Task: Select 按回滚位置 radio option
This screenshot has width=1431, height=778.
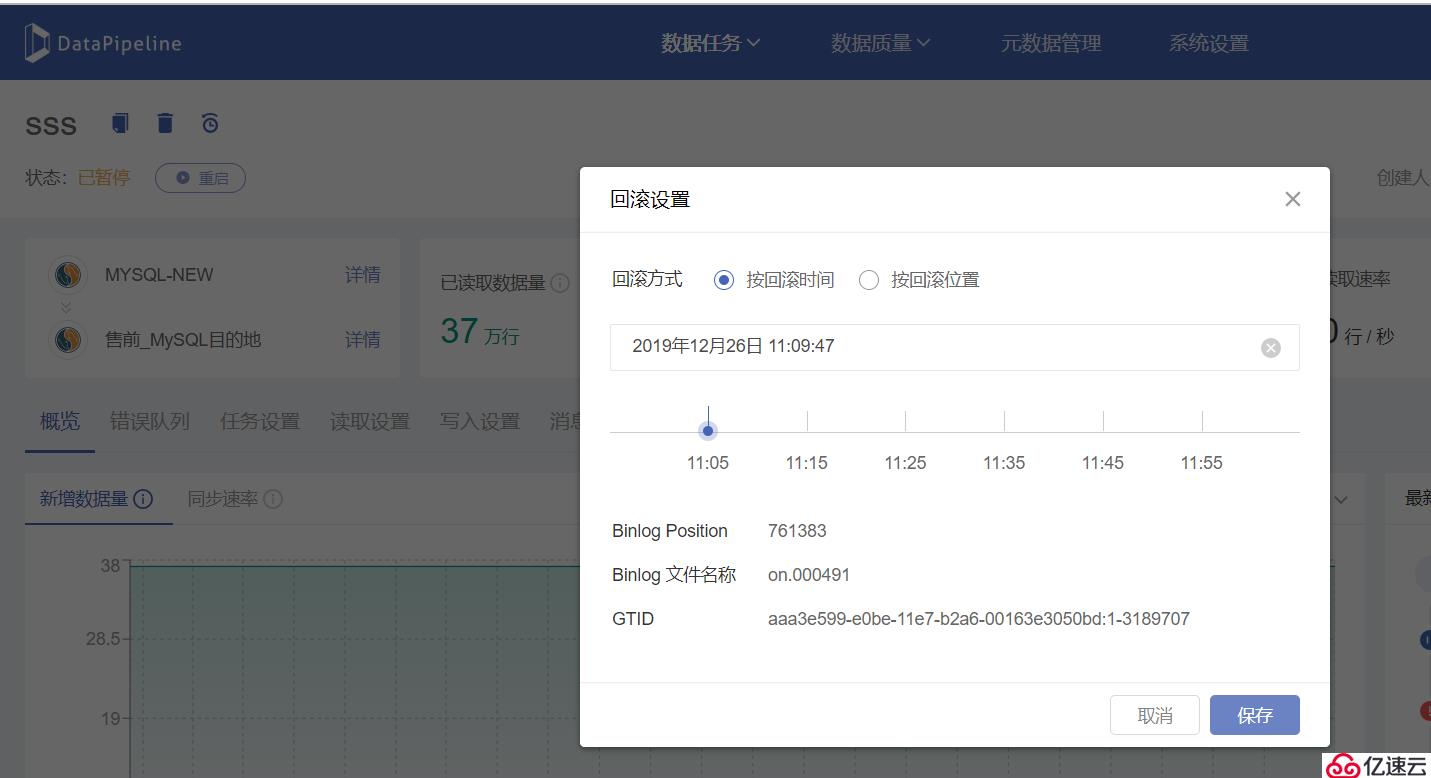Action: (x=869, y=280)
